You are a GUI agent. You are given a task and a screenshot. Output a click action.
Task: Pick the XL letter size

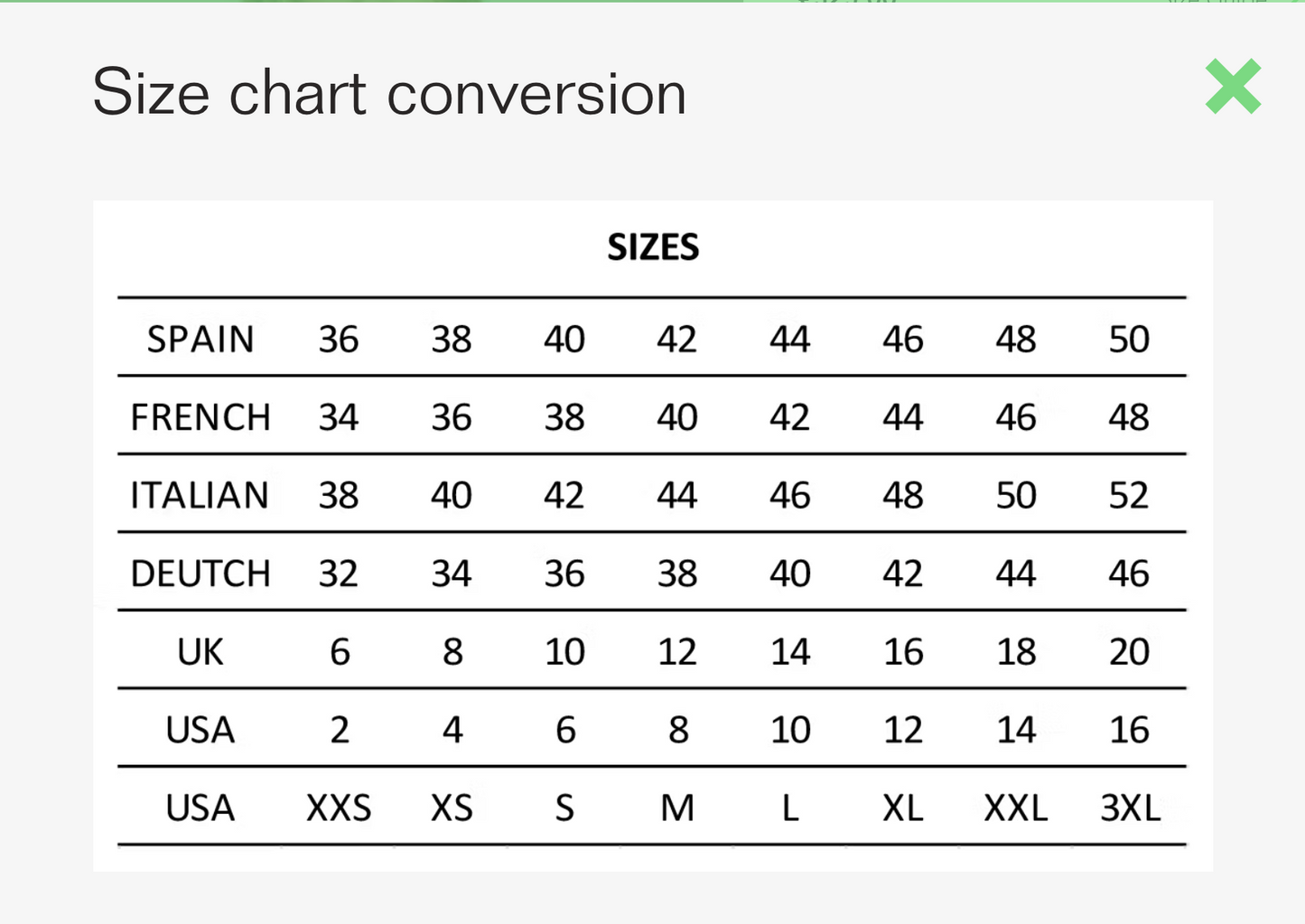(x=903, y=808)
